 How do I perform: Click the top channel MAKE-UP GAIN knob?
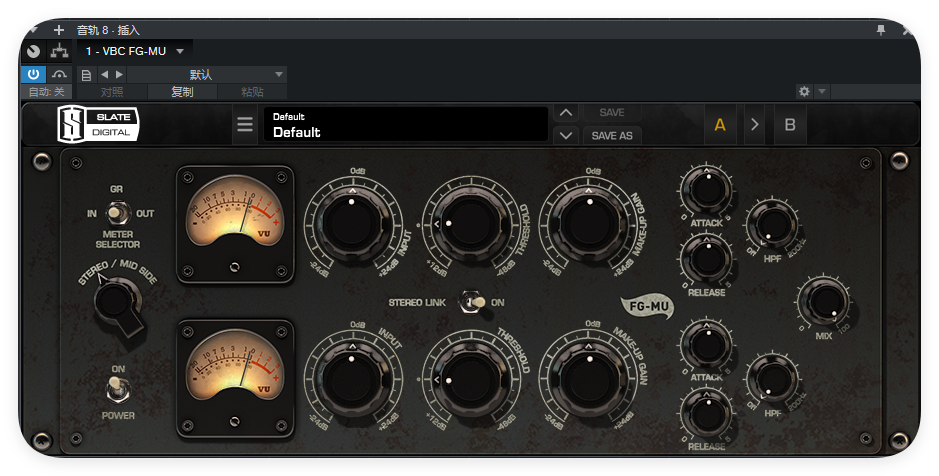click(589, 223)
